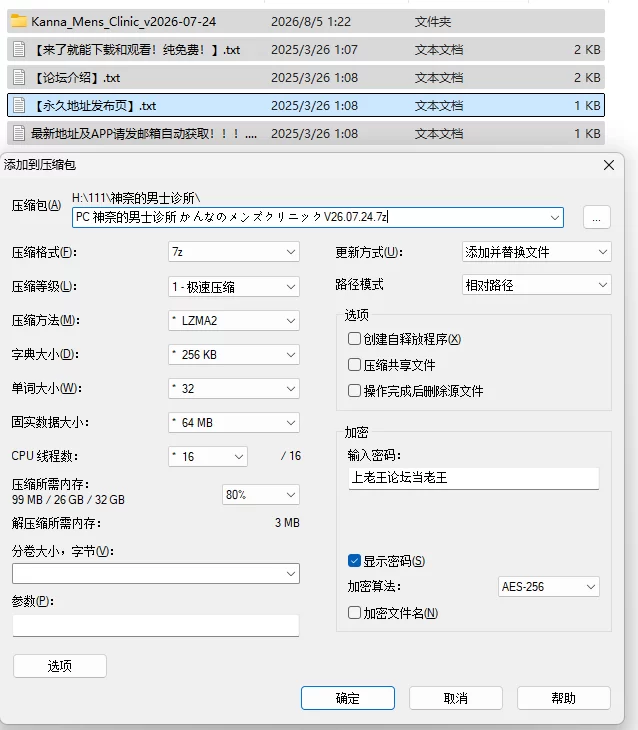The width and height of the screenshot is (638, 730).
Task: Open the 分卷大小 combo box
Action: (x=156, y=574)
